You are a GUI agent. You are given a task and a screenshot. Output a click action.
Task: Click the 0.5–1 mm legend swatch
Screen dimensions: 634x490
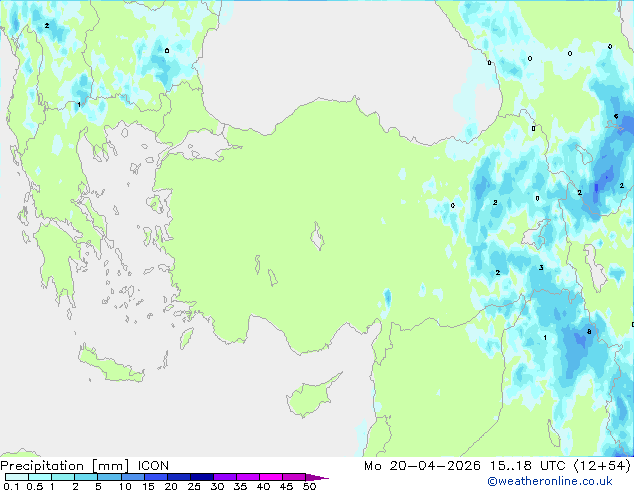coord(40,477)
